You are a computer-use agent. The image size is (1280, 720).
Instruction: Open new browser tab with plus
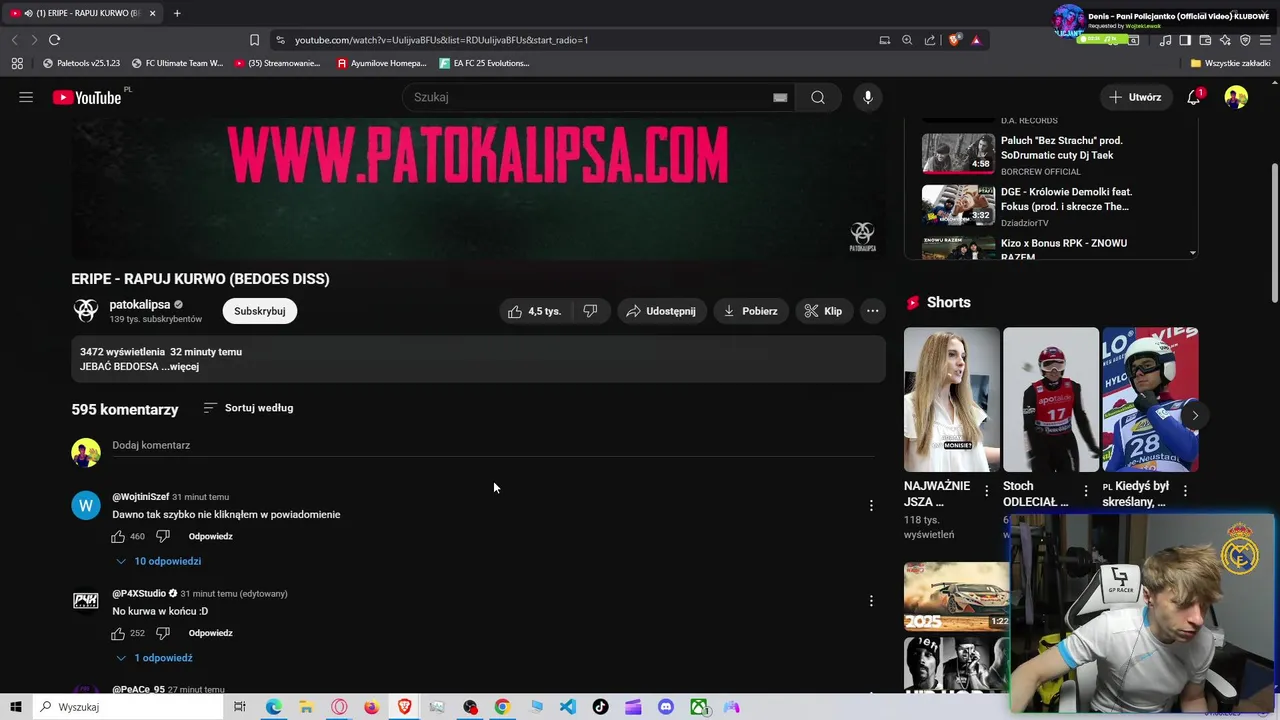click(x=177, y=13)
